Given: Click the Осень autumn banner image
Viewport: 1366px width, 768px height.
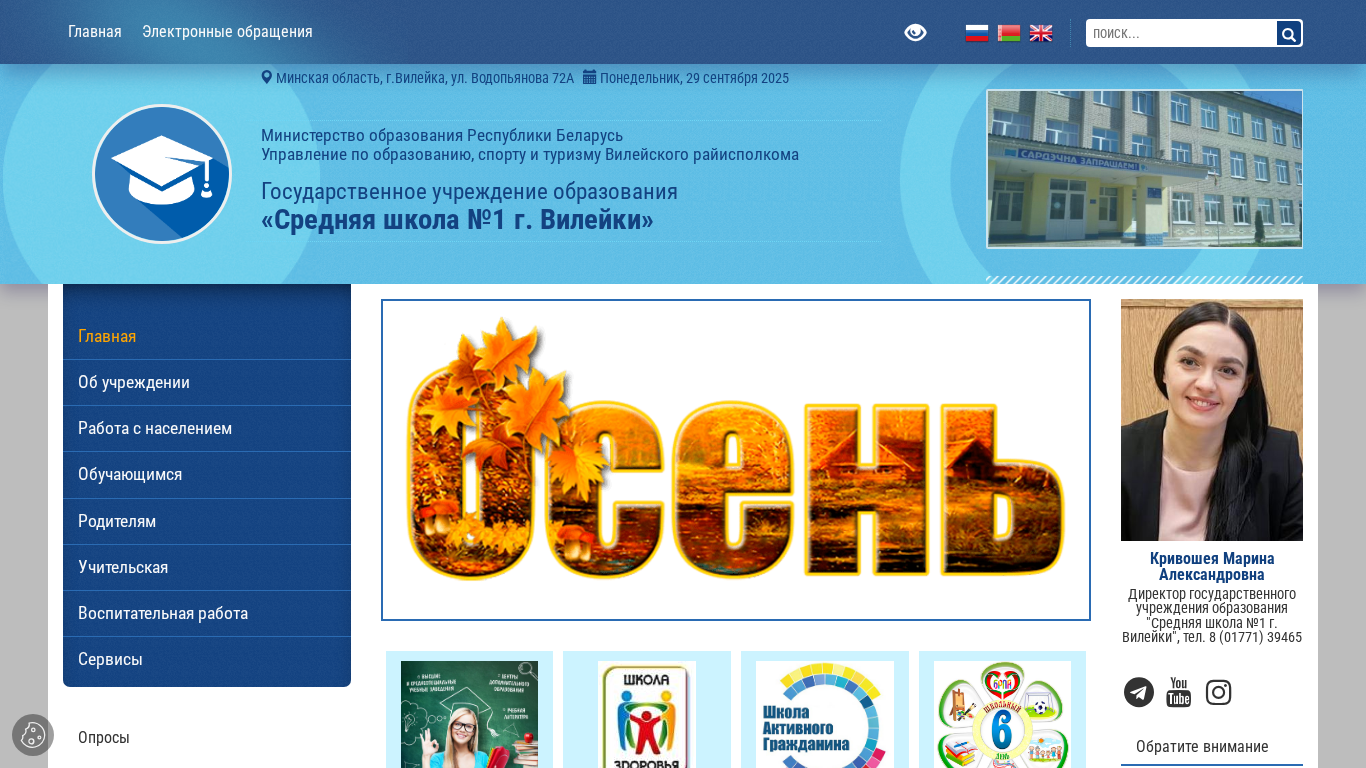Looking at the screenshot, I should coord(736,460).
